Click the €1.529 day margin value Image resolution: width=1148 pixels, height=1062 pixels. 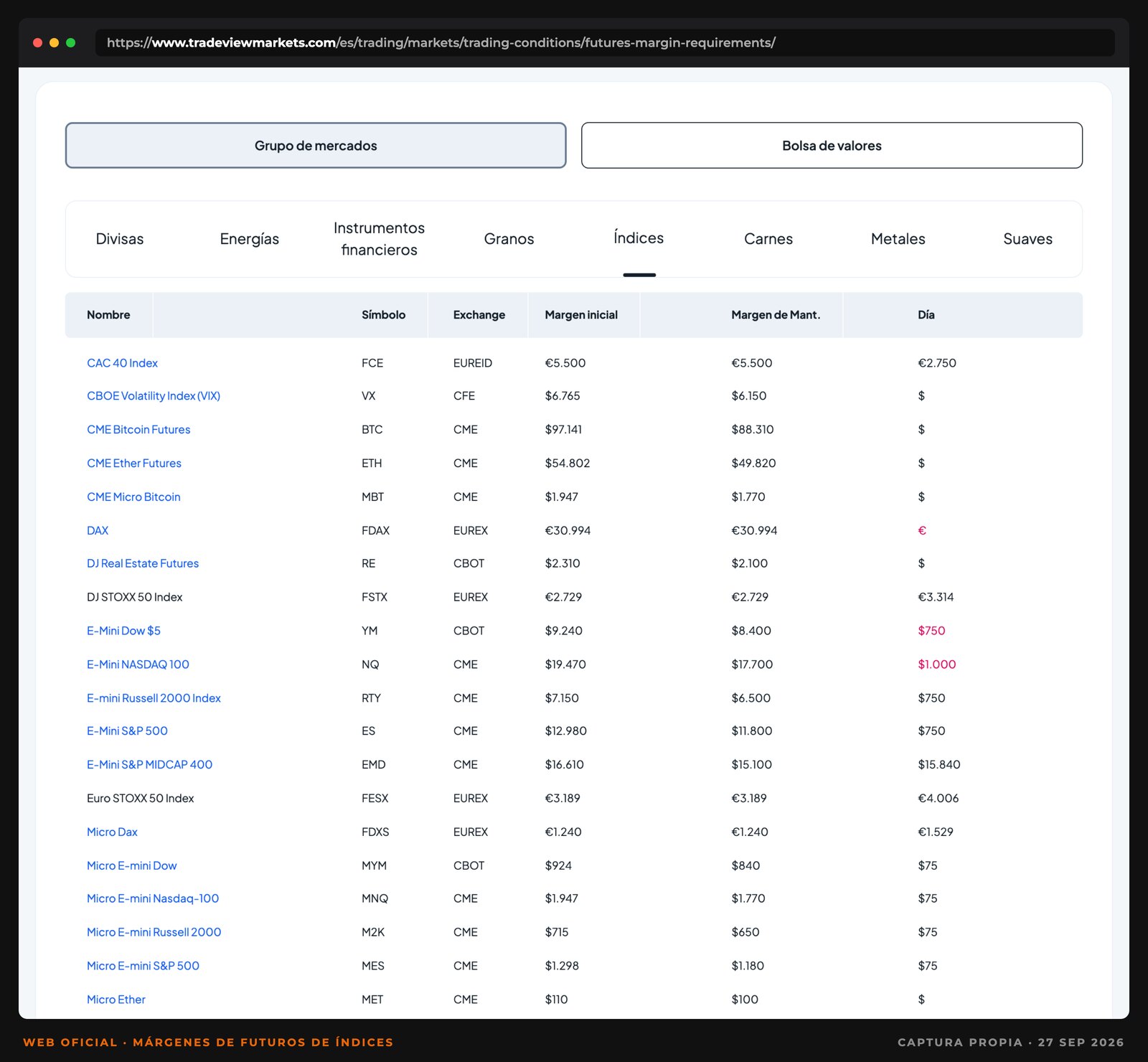pyautogui.click(x=936, y=832)
